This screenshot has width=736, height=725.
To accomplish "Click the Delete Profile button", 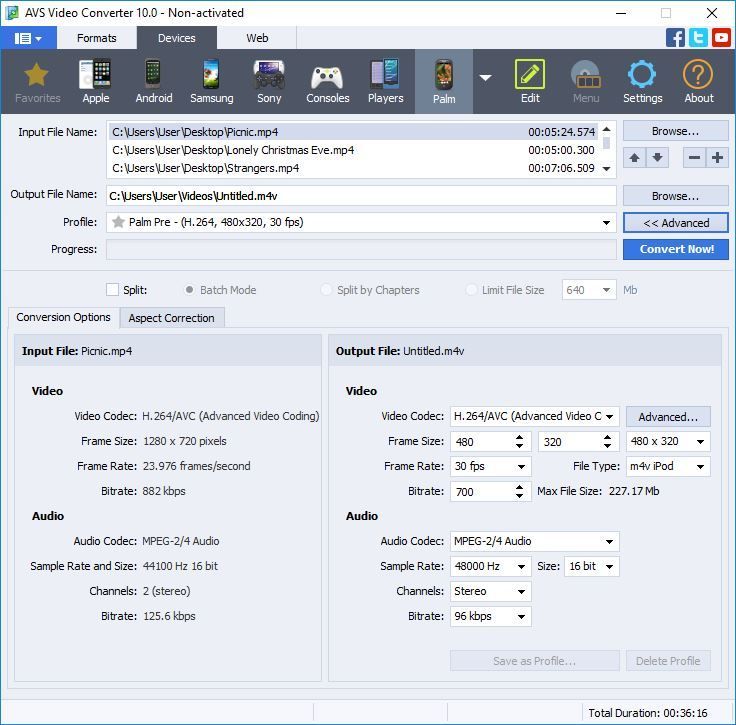I will (668, 661).
